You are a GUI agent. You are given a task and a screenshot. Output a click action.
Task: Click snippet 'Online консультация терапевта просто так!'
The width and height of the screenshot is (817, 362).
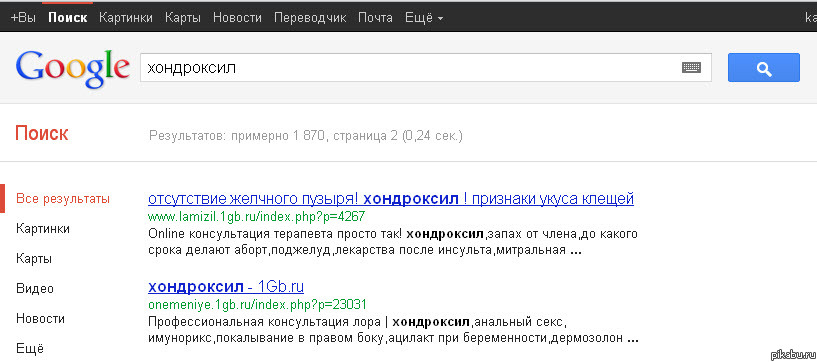[275, 233]
